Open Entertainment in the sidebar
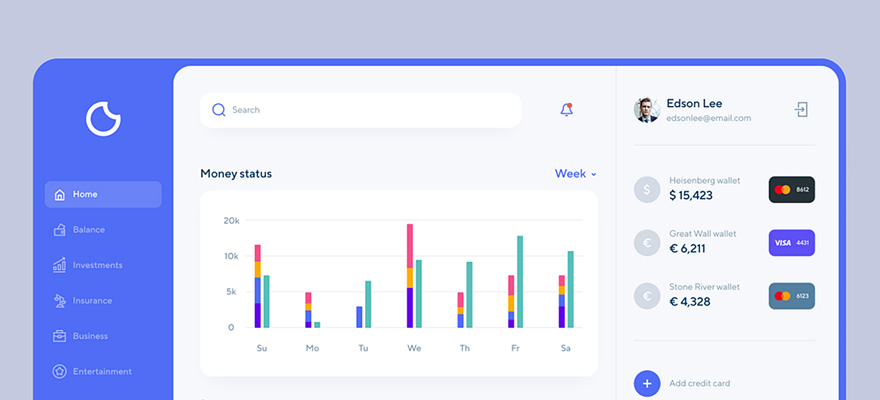This screenshot has height=400, width=880. (x=101, y=372)
